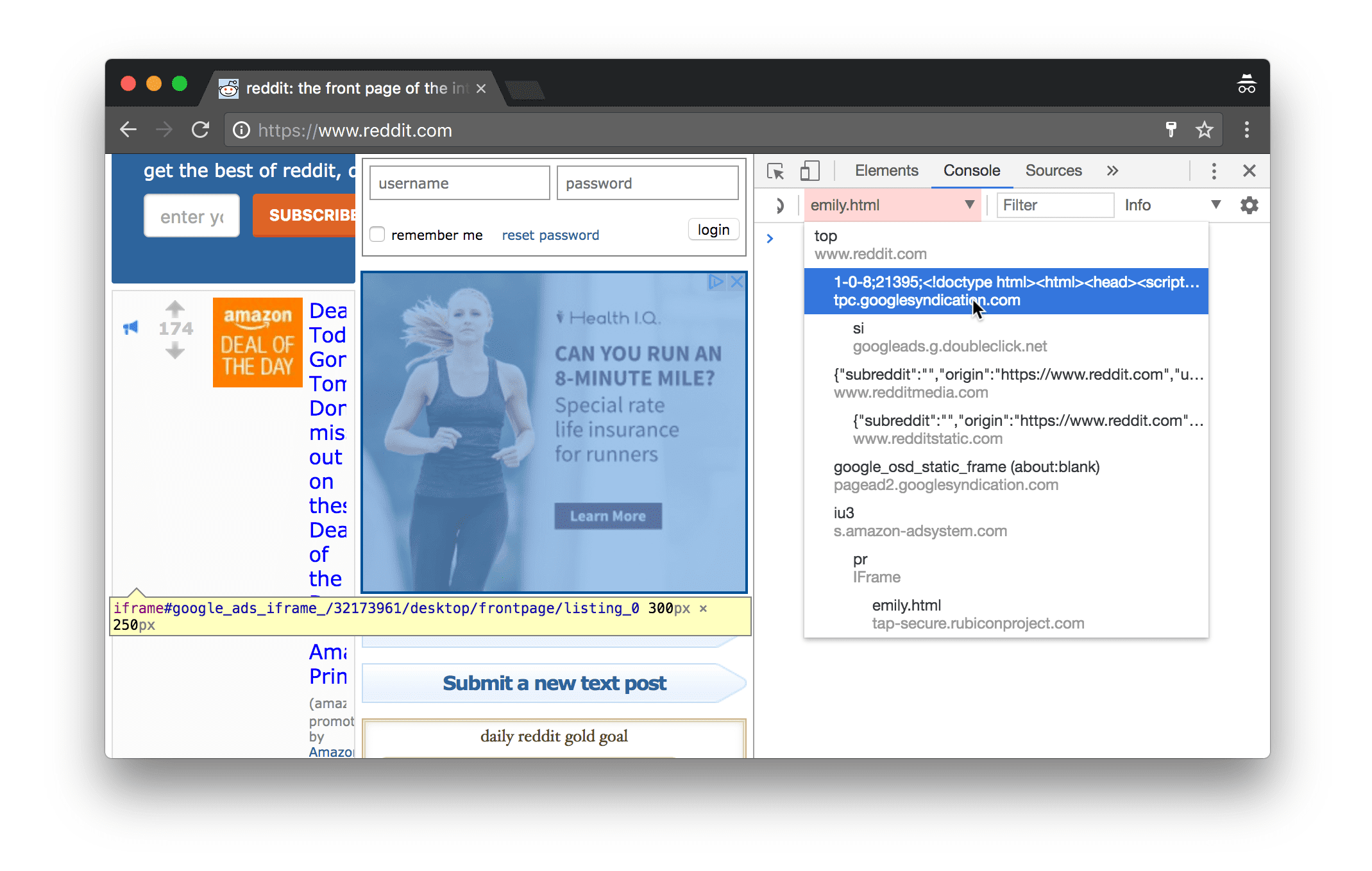Click the more tools chevron icon

coord(1113,171)
